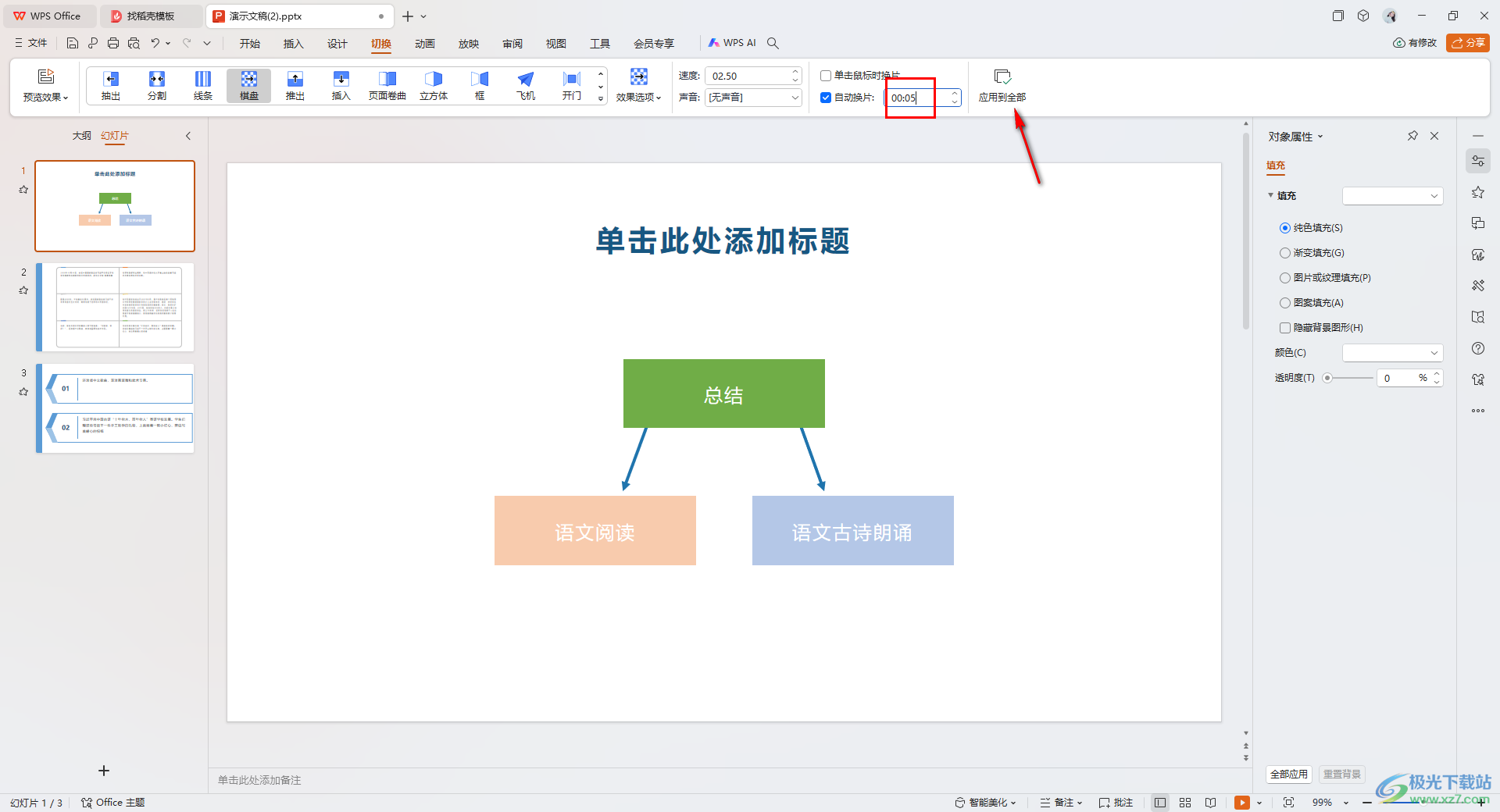Close the 对象属性 panel
Screen dimensions: 1500x812
pos(1434,136)
